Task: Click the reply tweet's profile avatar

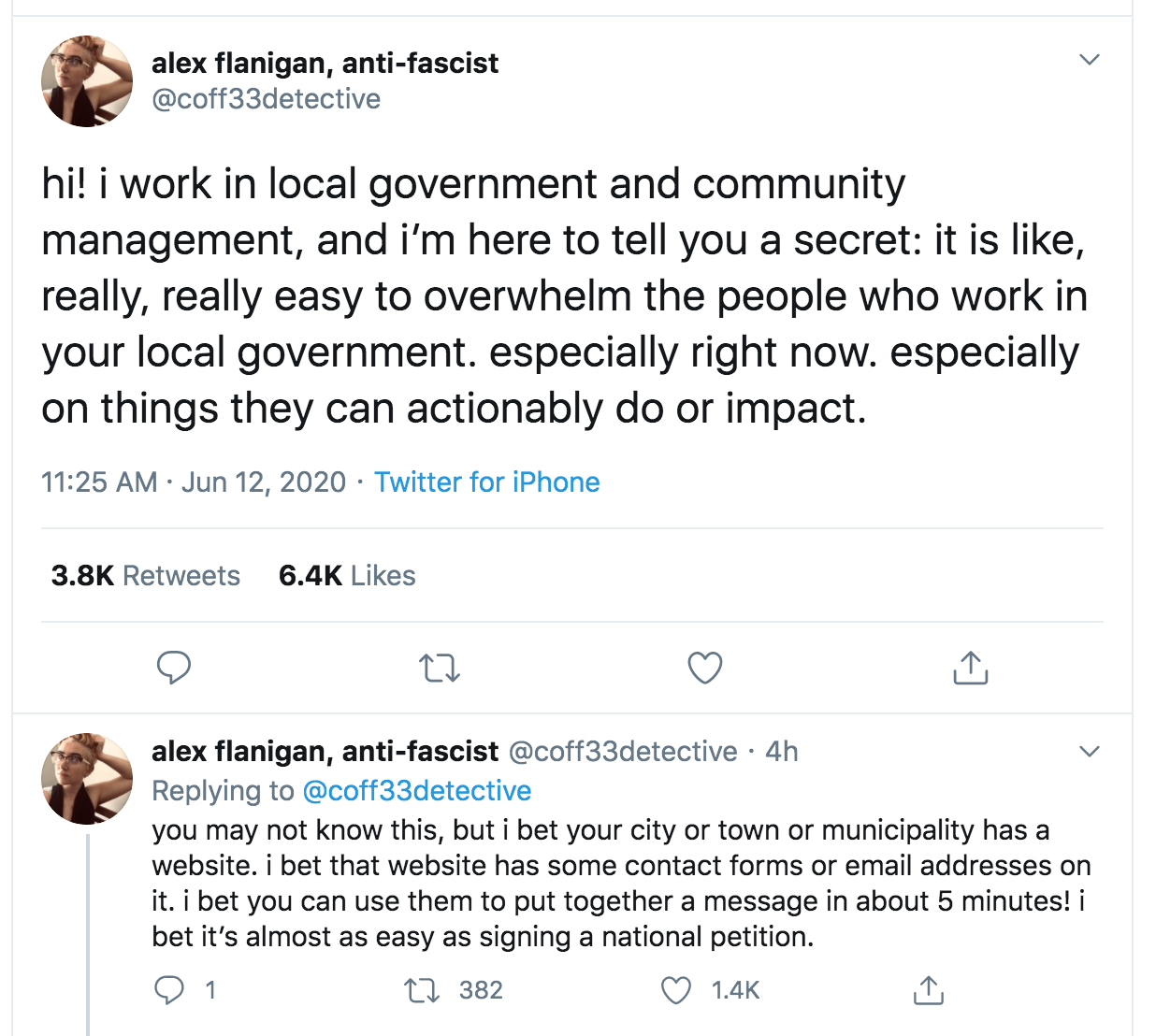Action: (87, 778)
